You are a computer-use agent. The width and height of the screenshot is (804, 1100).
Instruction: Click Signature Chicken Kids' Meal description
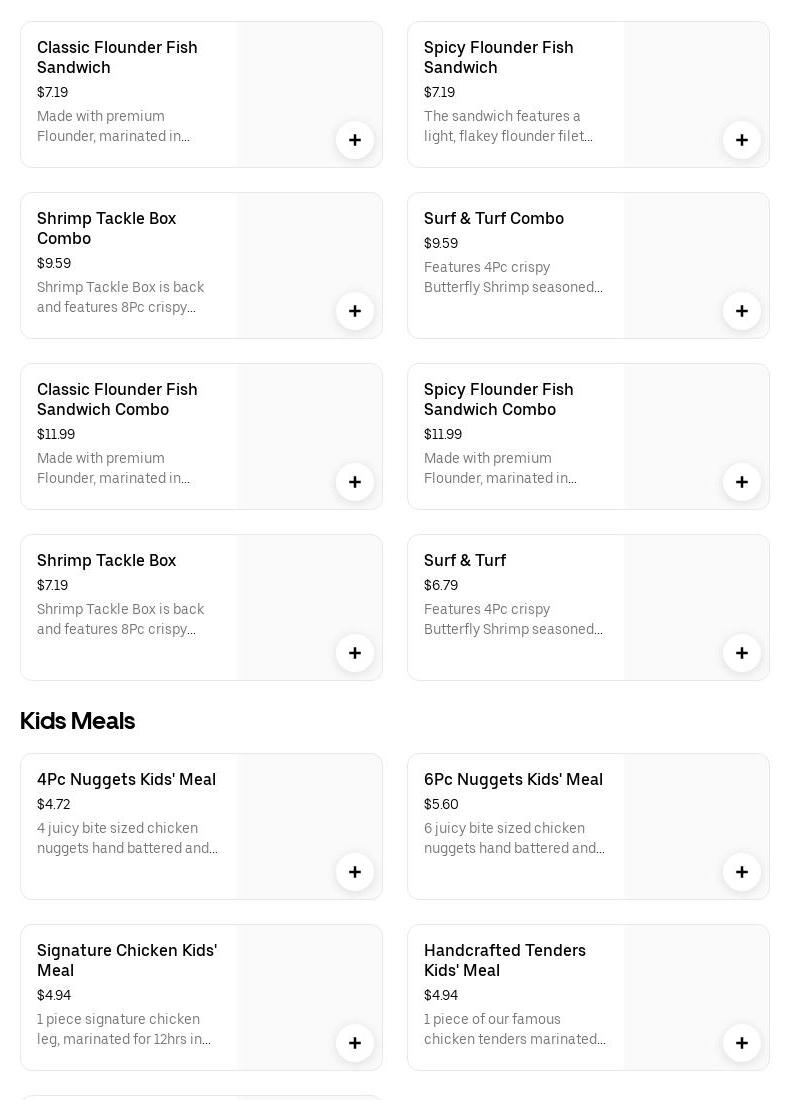(x=124, y=1029)
